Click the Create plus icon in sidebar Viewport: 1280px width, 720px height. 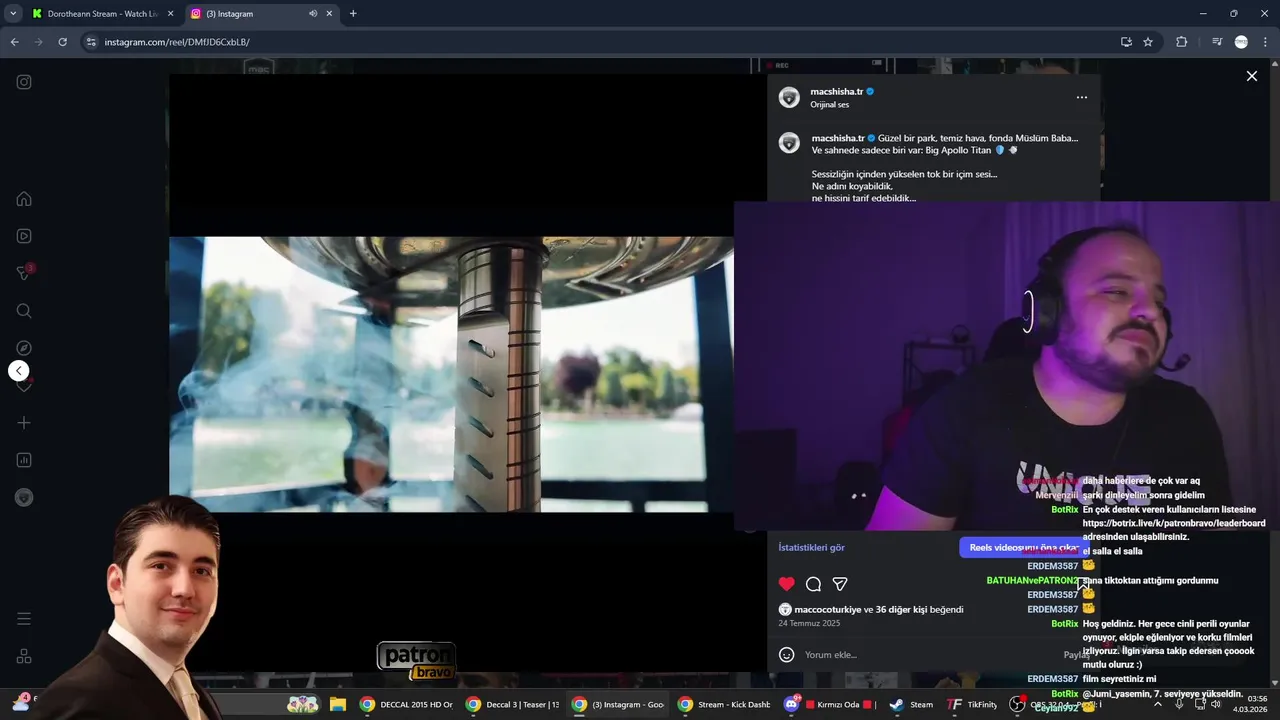(x=24, y=423)
